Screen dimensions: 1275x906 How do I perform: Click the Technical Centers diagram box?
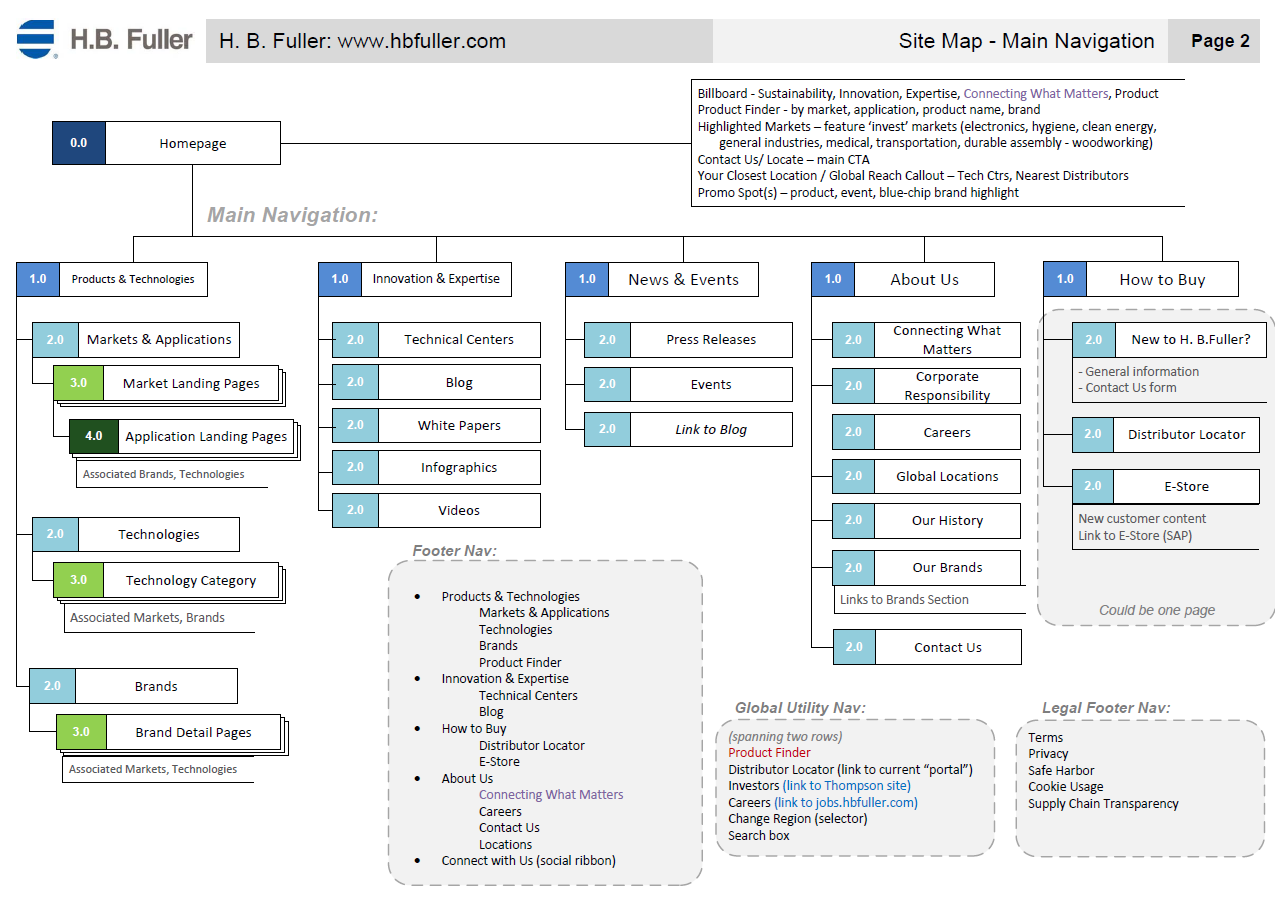436,340
